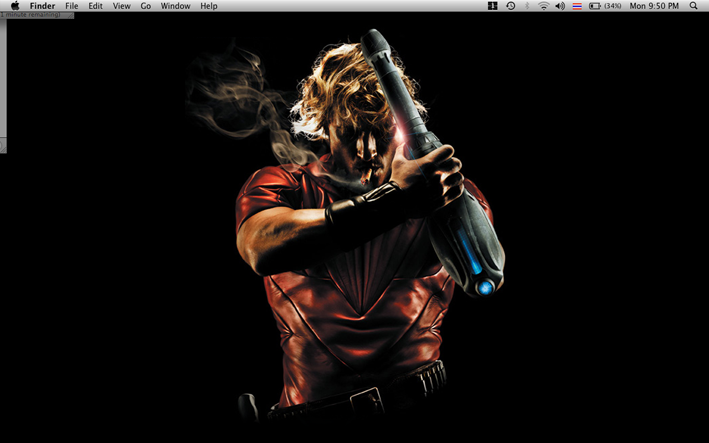Open the Help menu
This screenshot has height=443, width=709.
pyautogui.click(x=209, y=6)
